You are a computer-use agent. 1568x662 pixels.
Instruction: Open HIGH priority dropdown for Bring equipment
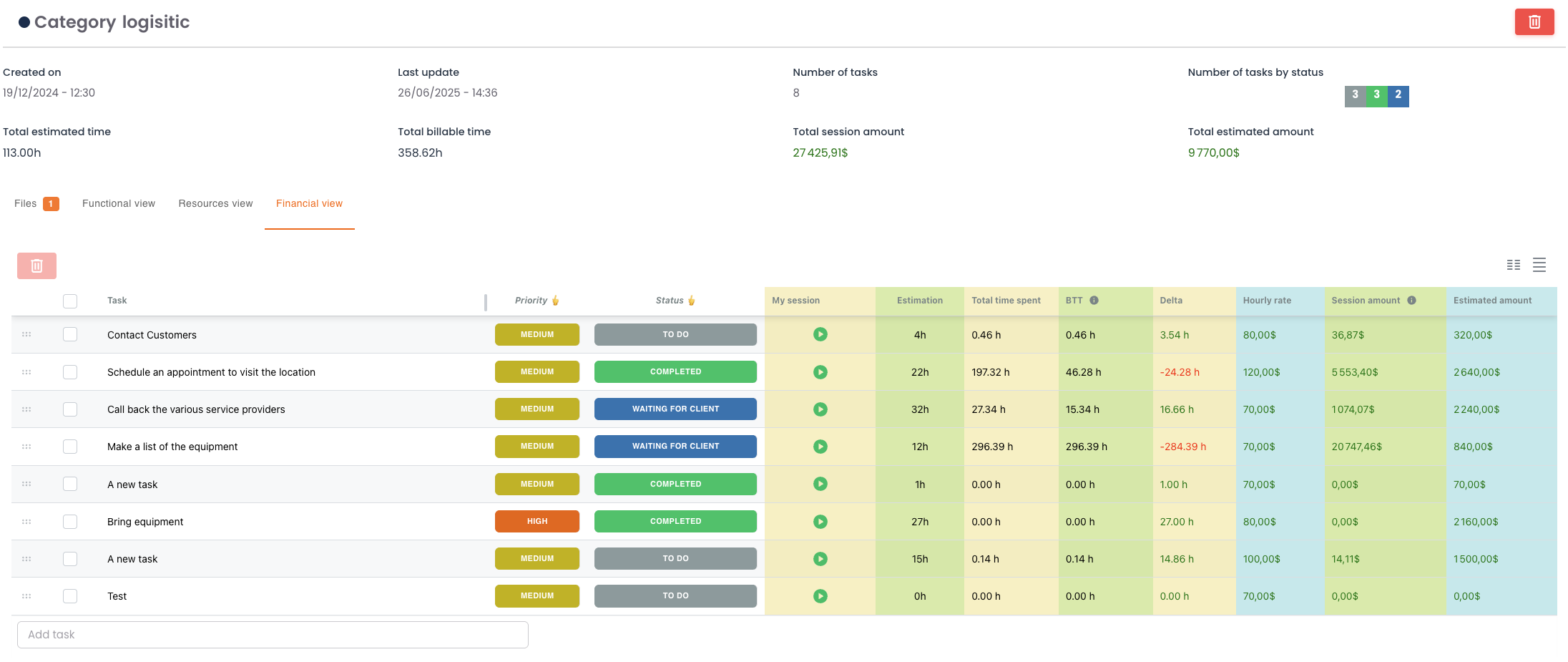coord(536,522)
